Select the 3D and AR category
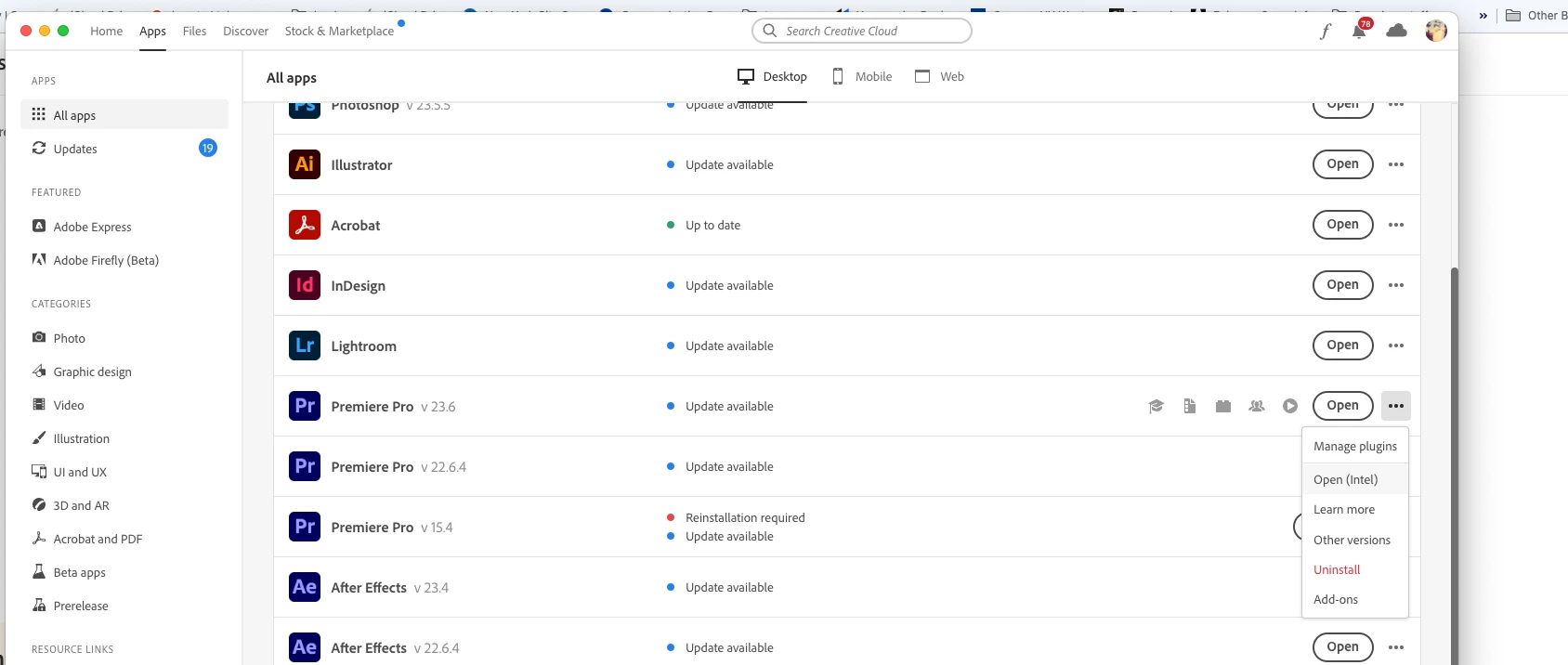Screen dimensions: 1568x665 coord(124,505)
